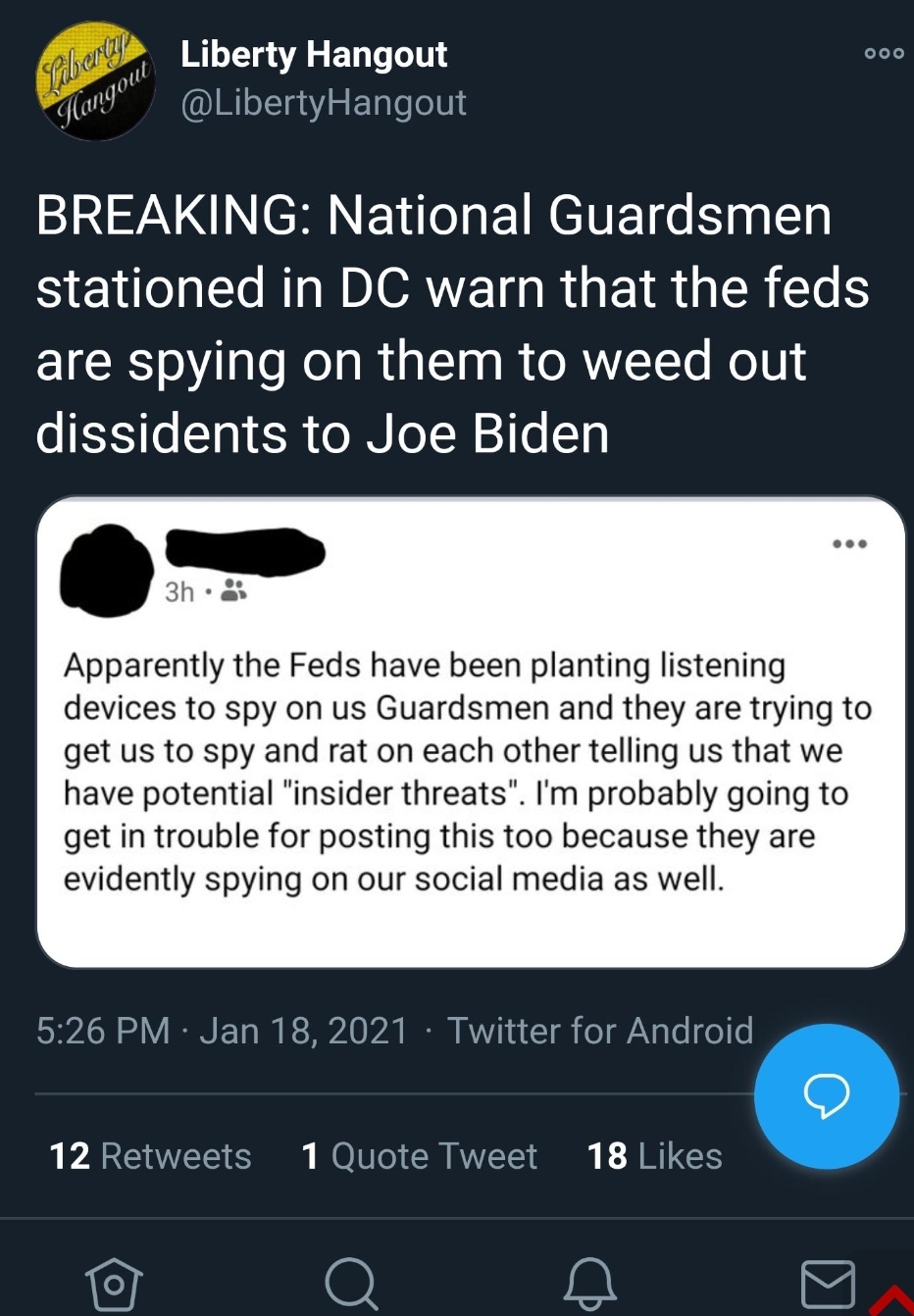Click the blue reply bubble button
The width and height of the screenshot is (914, 1316).
tap(826, 1095)
